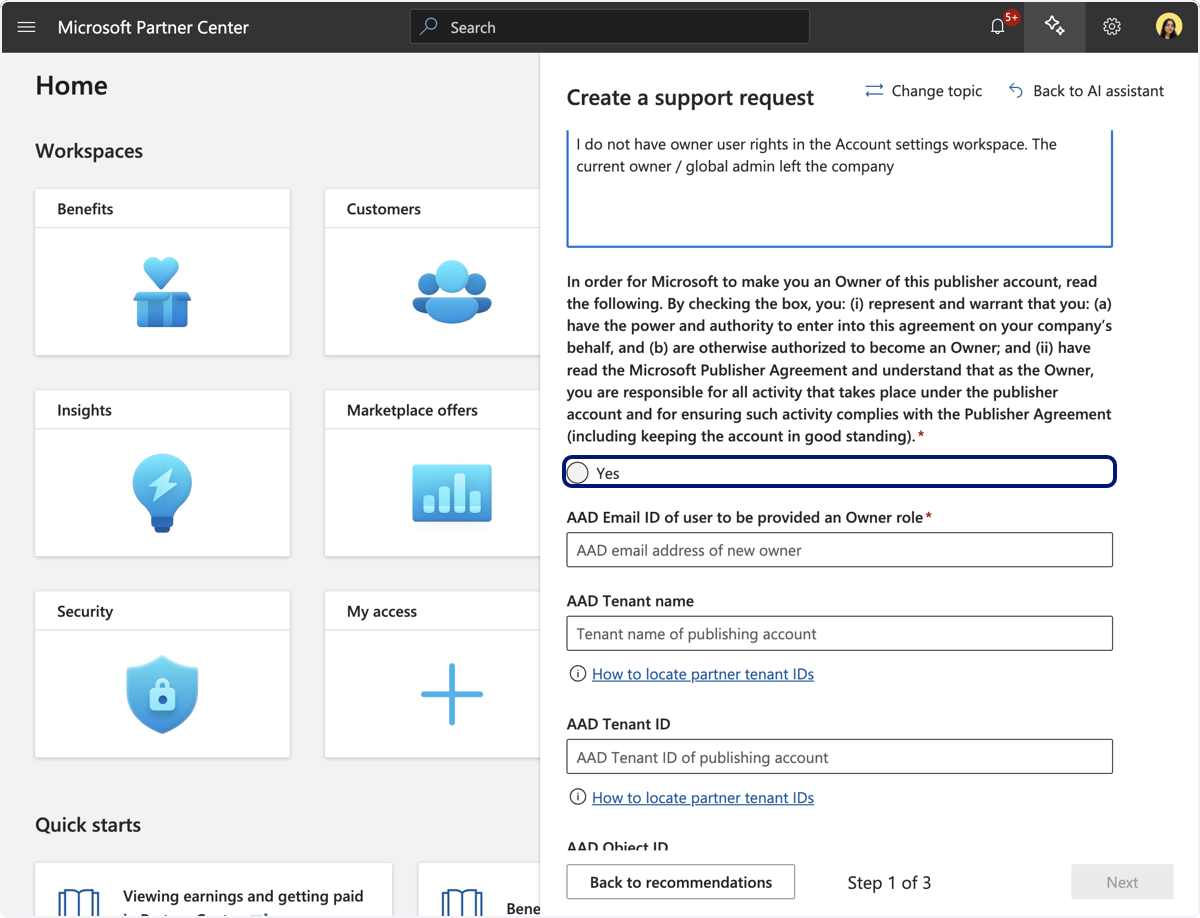Open the Customers people icon
The height and width of the screenshot is (918, 1200).
click(x=452, y=291)
